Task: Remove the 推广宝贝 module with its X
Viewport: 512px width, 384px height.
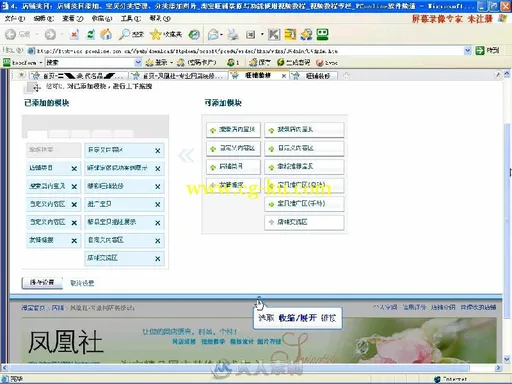Action: [158, 204]
